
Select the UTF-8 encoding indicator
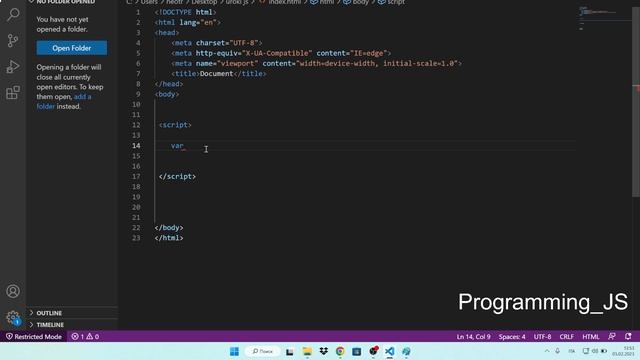(x=542, y=336)
